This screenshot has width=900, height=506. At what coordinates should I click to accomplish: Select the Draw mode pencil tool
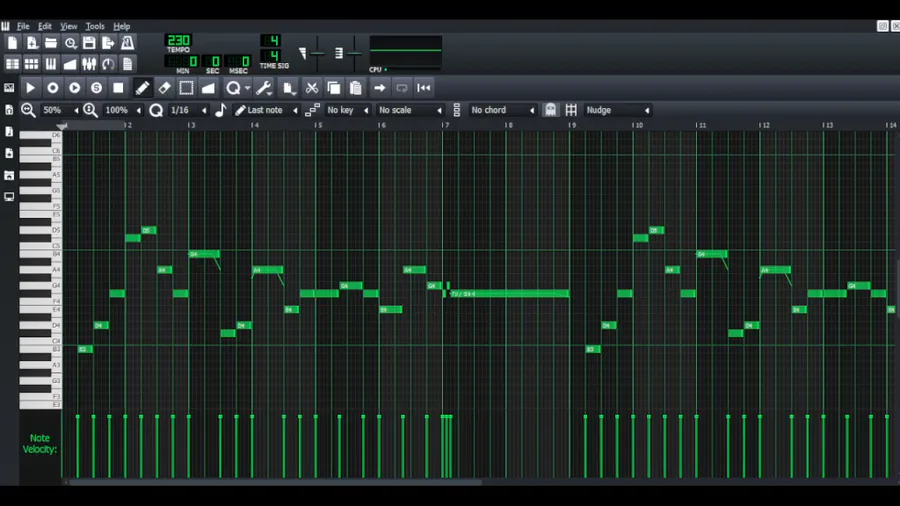(x=142, y=88)
